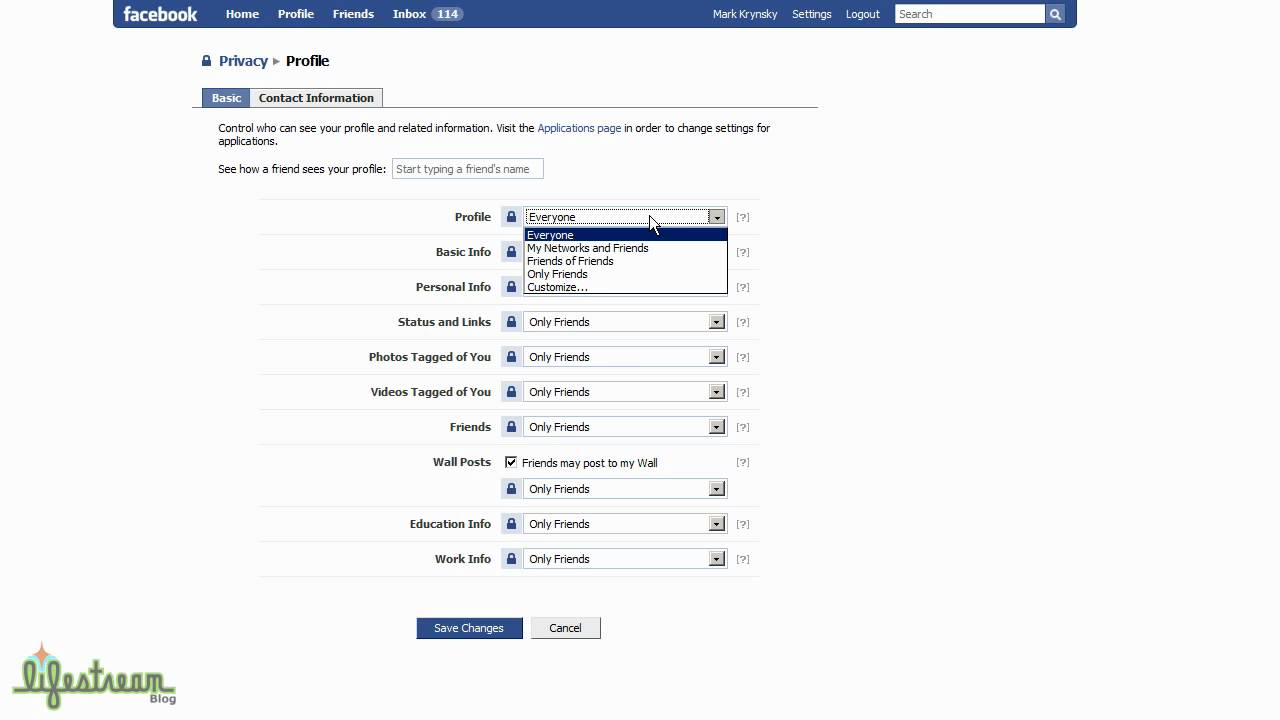Click lock icon under Wall Posts checkbox
This screenshot has height=720, width=1280.
[511, 489]
